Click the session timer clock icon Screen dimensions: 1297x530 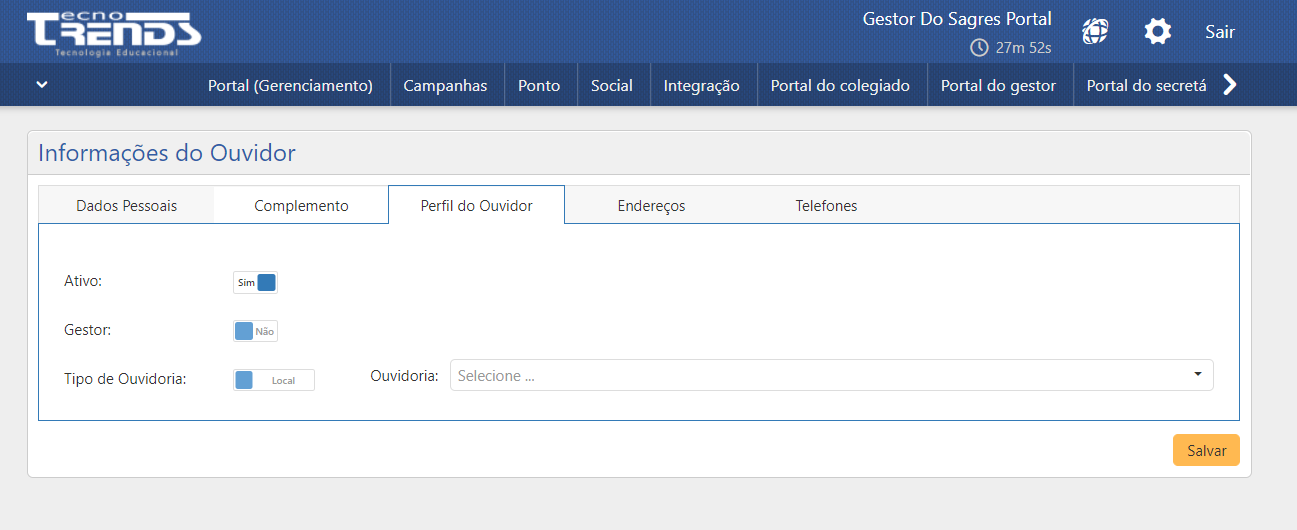point(979,48)
